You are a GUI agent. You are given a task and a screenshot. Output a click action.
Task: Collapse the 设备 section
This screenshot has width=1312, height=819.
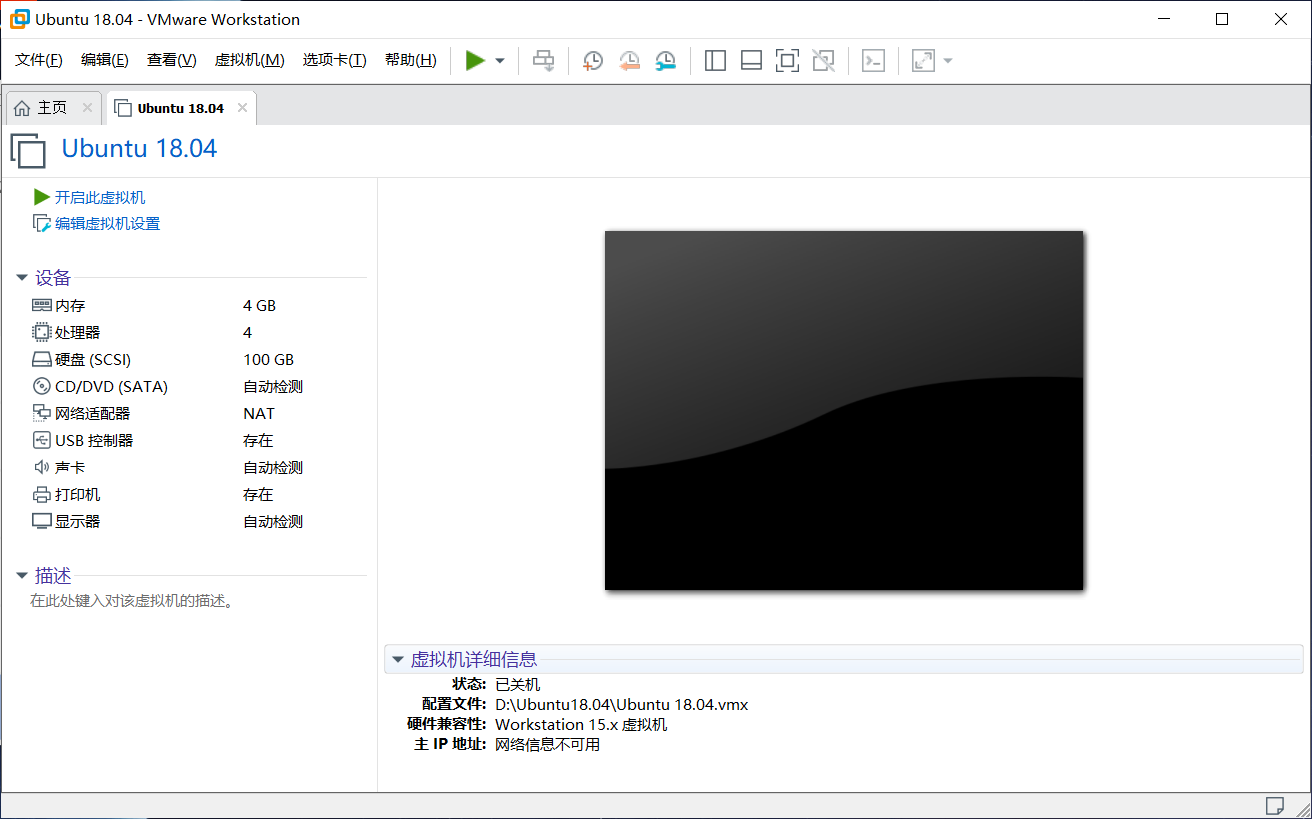coord(22,278)
